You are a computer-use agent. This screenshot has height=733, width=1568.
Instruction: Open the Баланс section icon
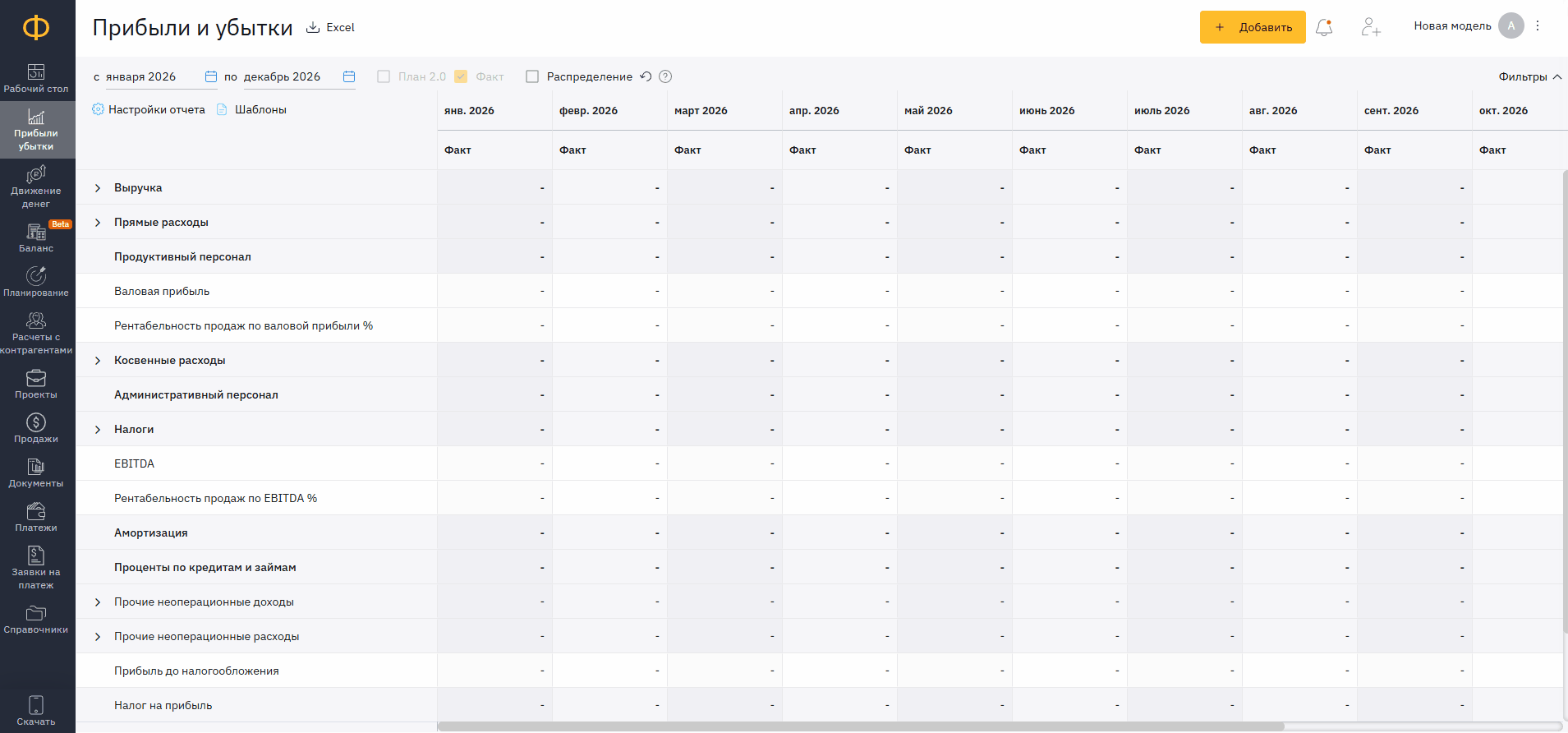pyautogui.click(x=36, y=232)
